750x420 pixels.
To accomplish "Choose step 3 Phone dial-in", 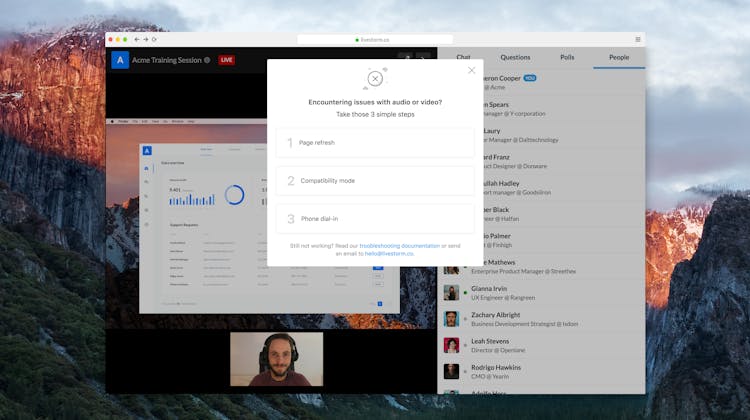I will [375, 219].
